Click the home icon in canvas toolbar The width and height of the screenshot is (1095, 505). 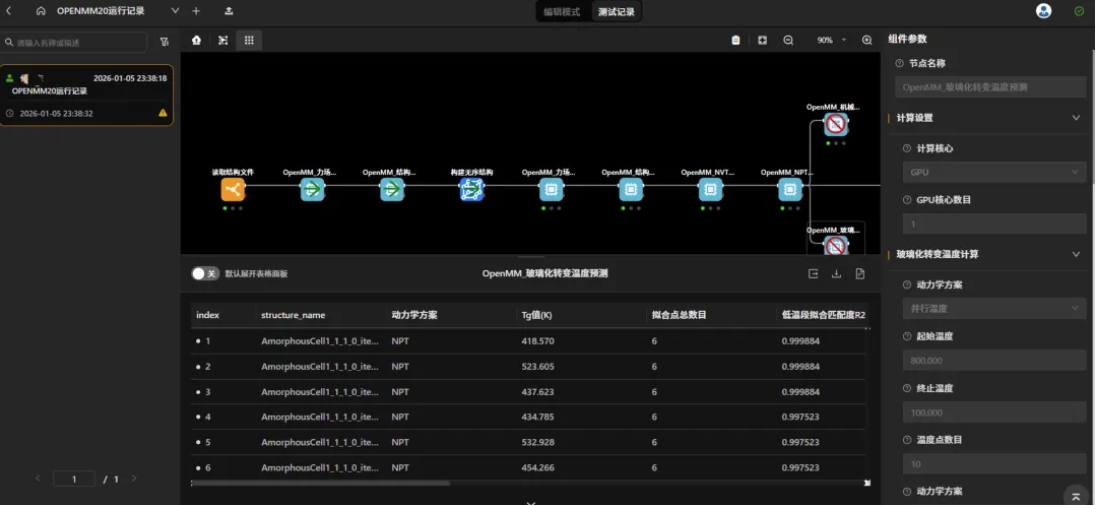(197, 40)
